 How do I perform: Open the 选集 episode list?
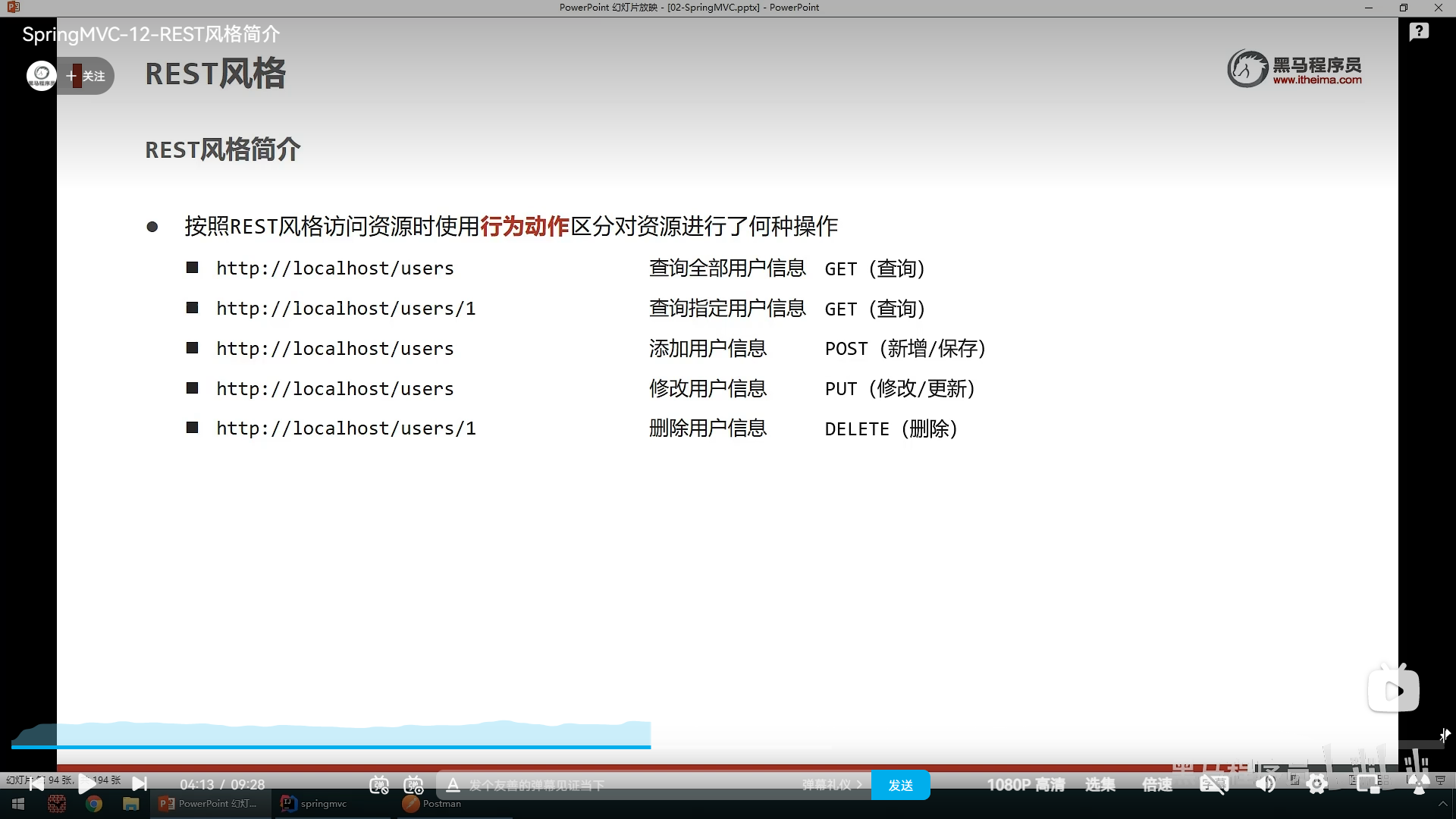click(1100, 785)
